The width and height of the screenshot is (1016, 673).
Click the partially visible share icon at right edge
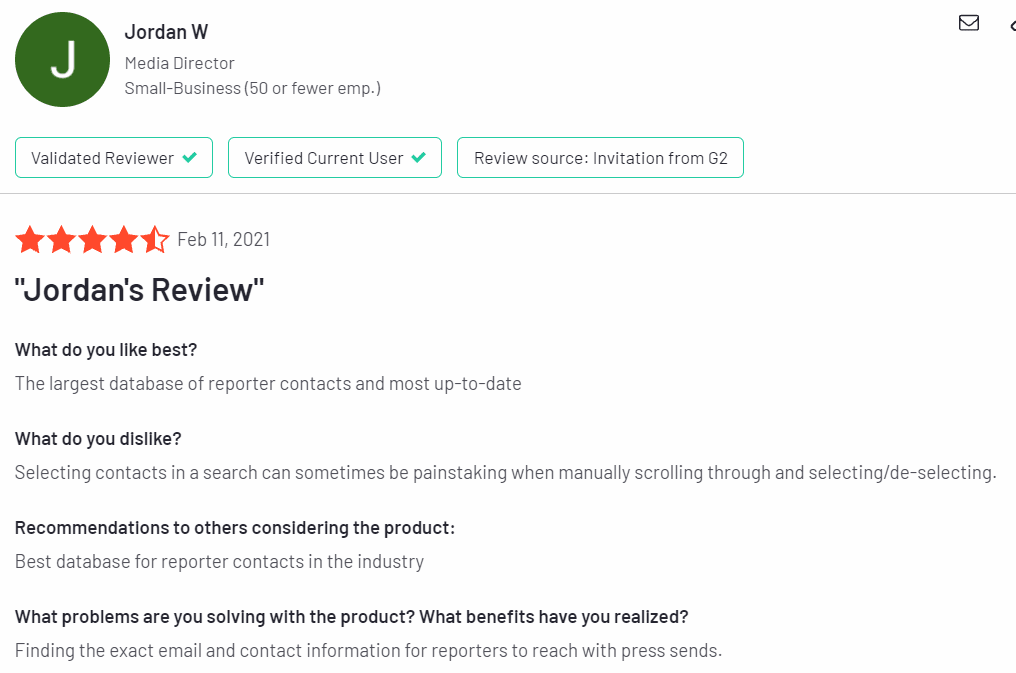tap(1013, 25)
